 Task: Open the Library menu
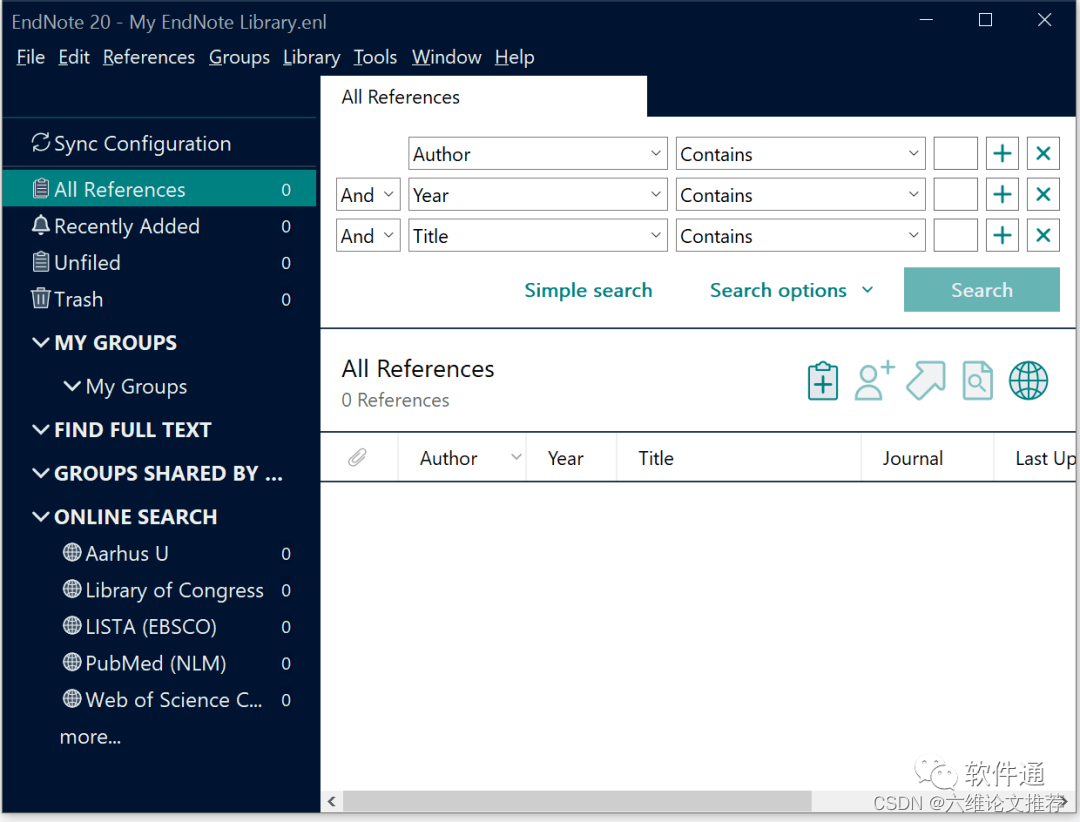click(x=311, y=57)
